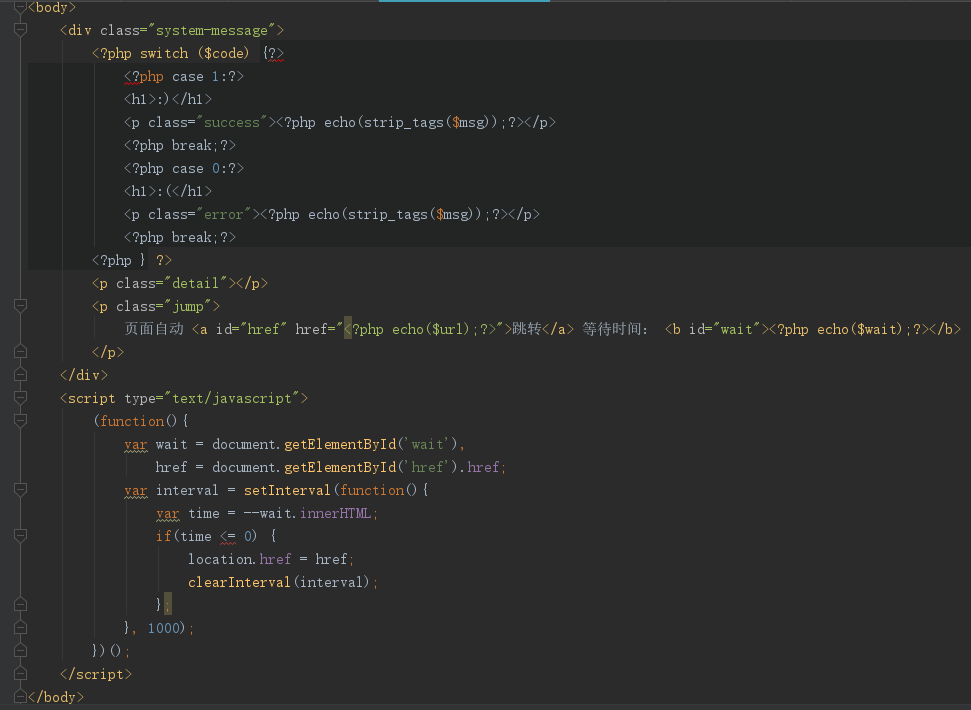The height and width of the screenshot is (710, 971).
Task: Click the id="wait" attribute value
Action: [736, 329]
